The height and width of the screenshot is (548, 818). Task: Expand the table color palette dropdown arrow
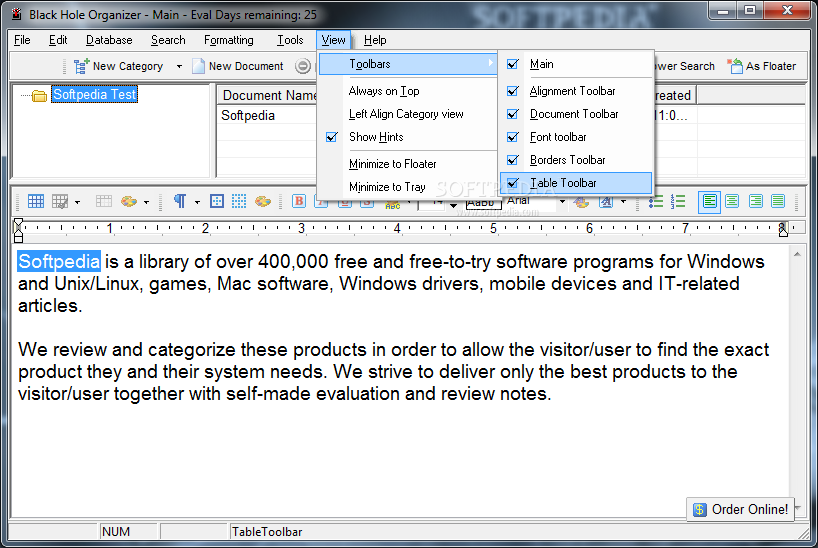[x=146, y=202]
